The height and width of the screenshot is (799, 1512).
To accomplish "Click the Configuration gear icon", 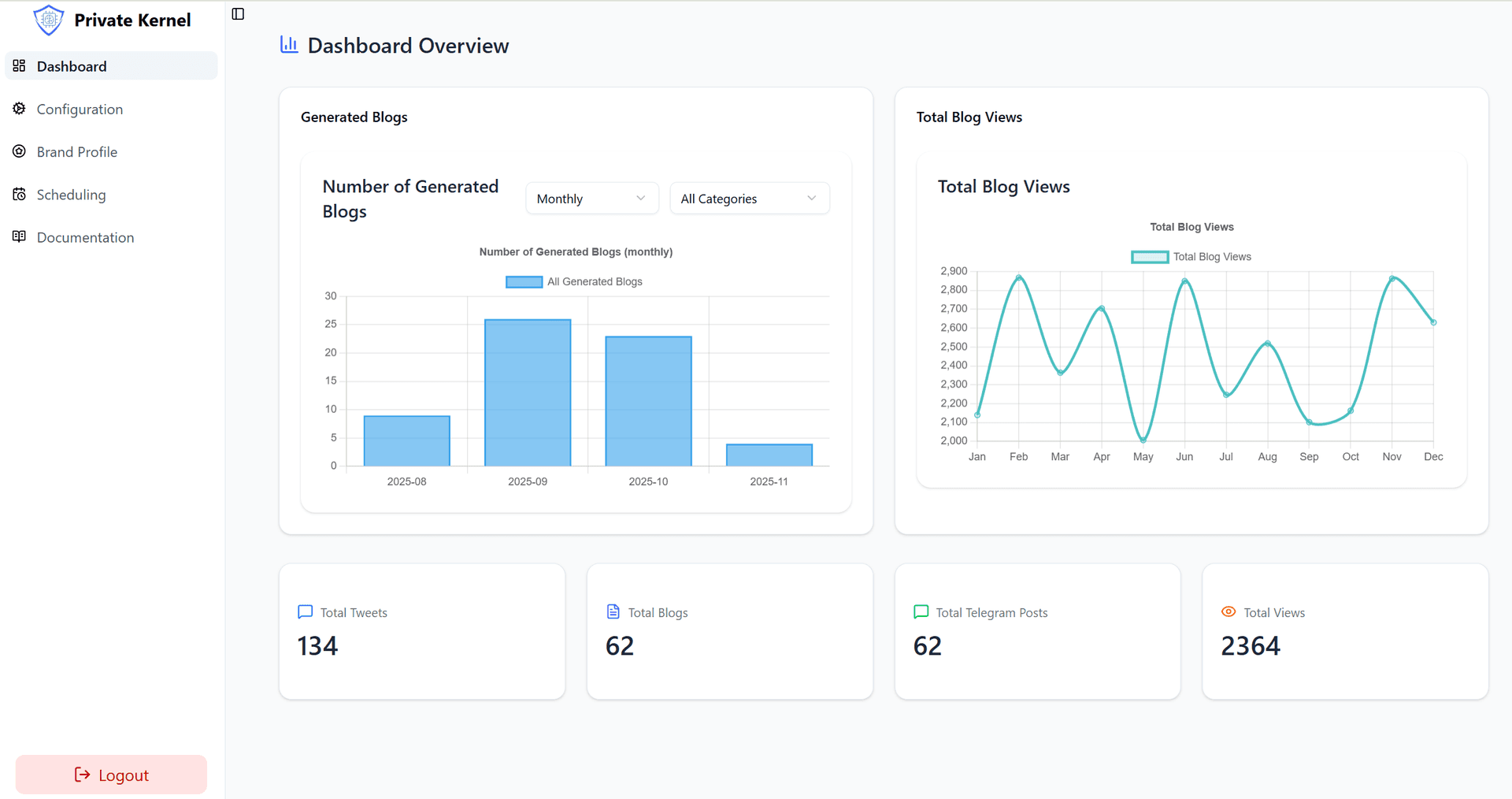I will 20,109.
